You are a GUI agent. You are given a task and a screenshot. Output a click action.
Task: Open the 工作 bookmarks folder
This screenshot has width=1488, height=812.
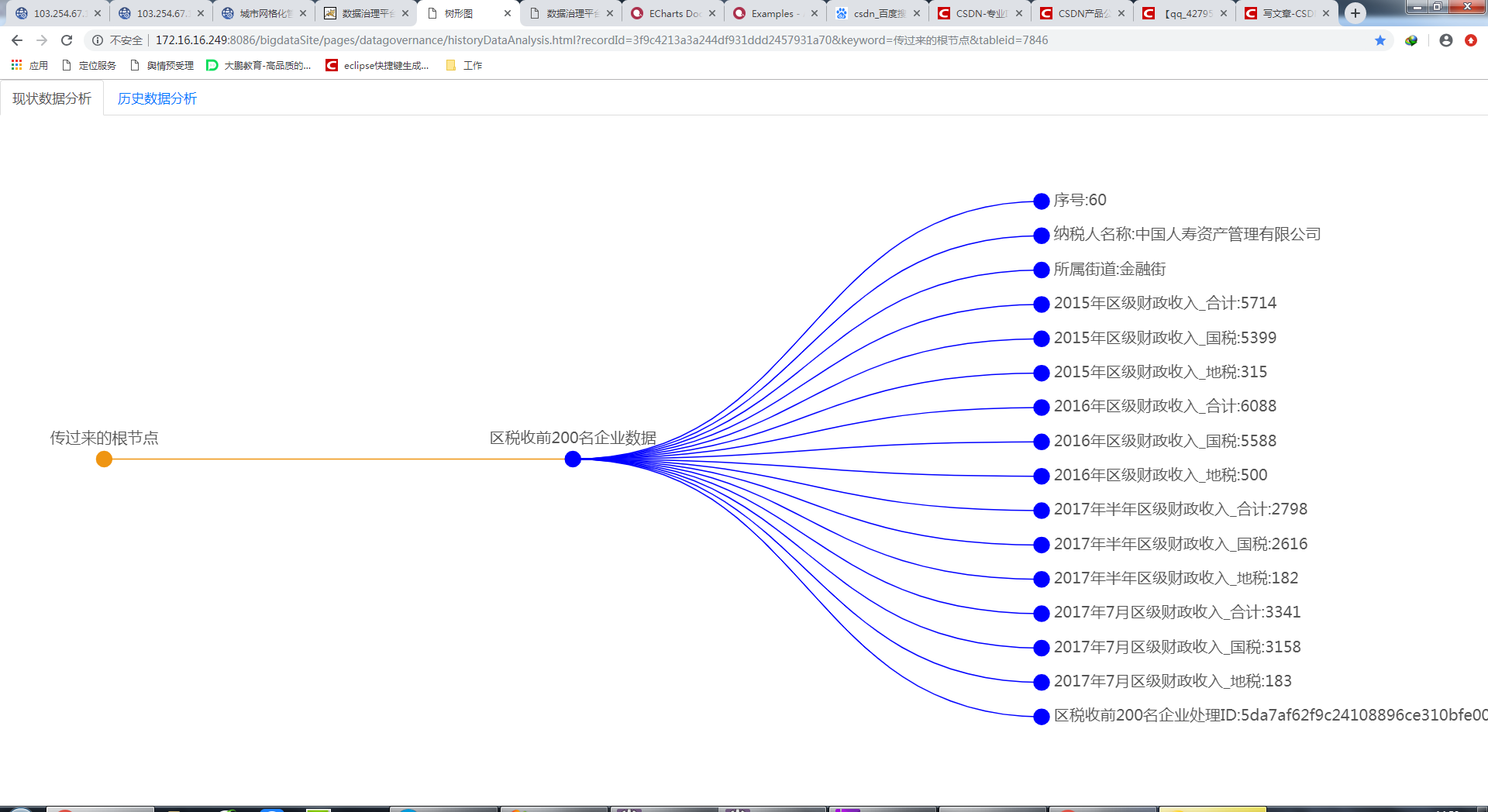(x=464, y=66)
